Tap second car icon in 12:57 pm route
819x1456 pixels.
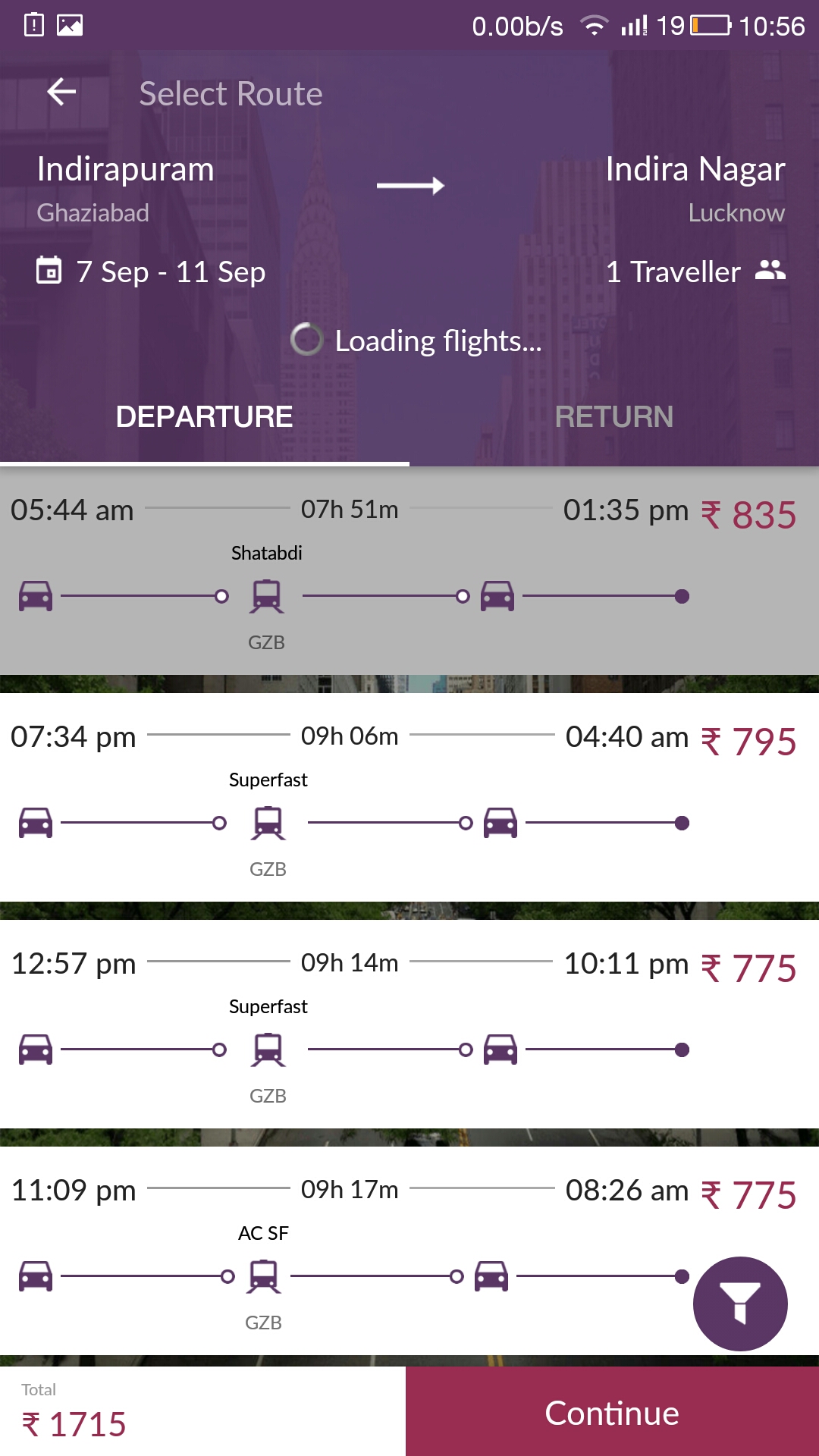(500, 1050)
